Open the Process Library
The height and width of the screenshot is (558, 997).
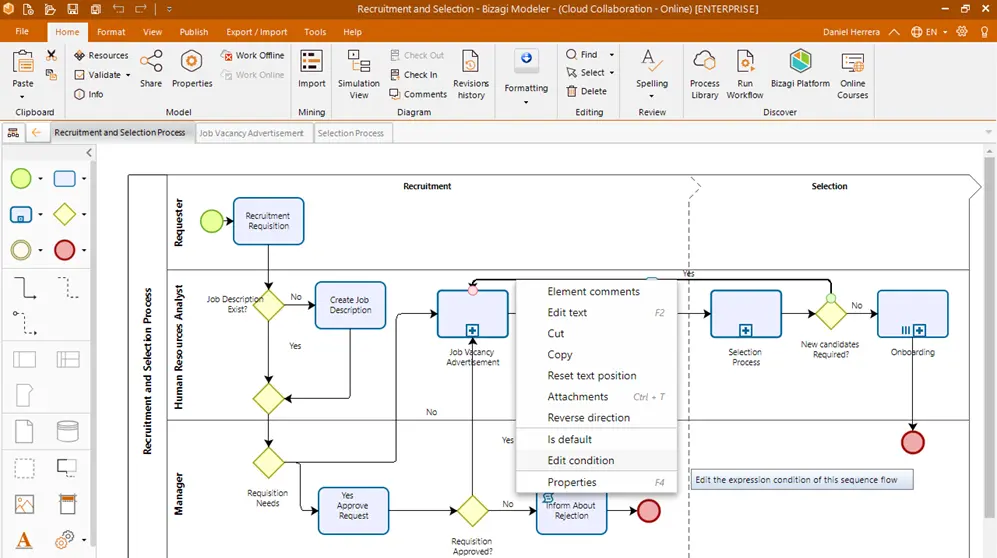tap(705, 74)
